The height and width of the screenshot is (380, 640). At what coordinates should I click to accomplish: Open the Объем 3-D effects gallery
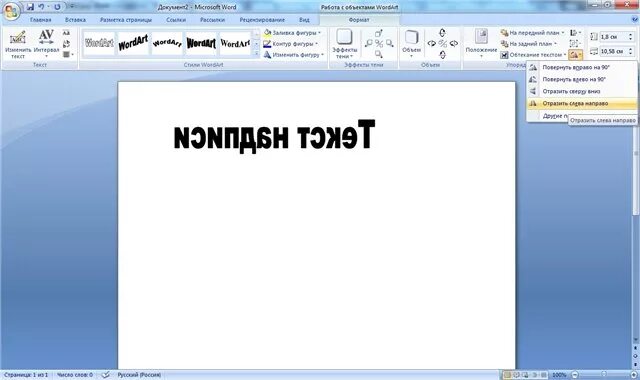click(x=411, y=44)
